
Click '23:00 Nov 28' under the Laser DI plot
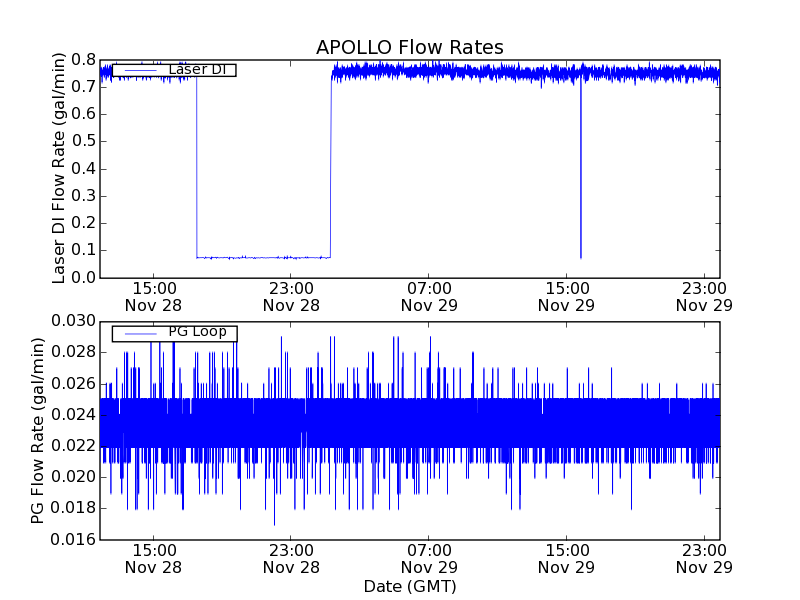(291, 297)
